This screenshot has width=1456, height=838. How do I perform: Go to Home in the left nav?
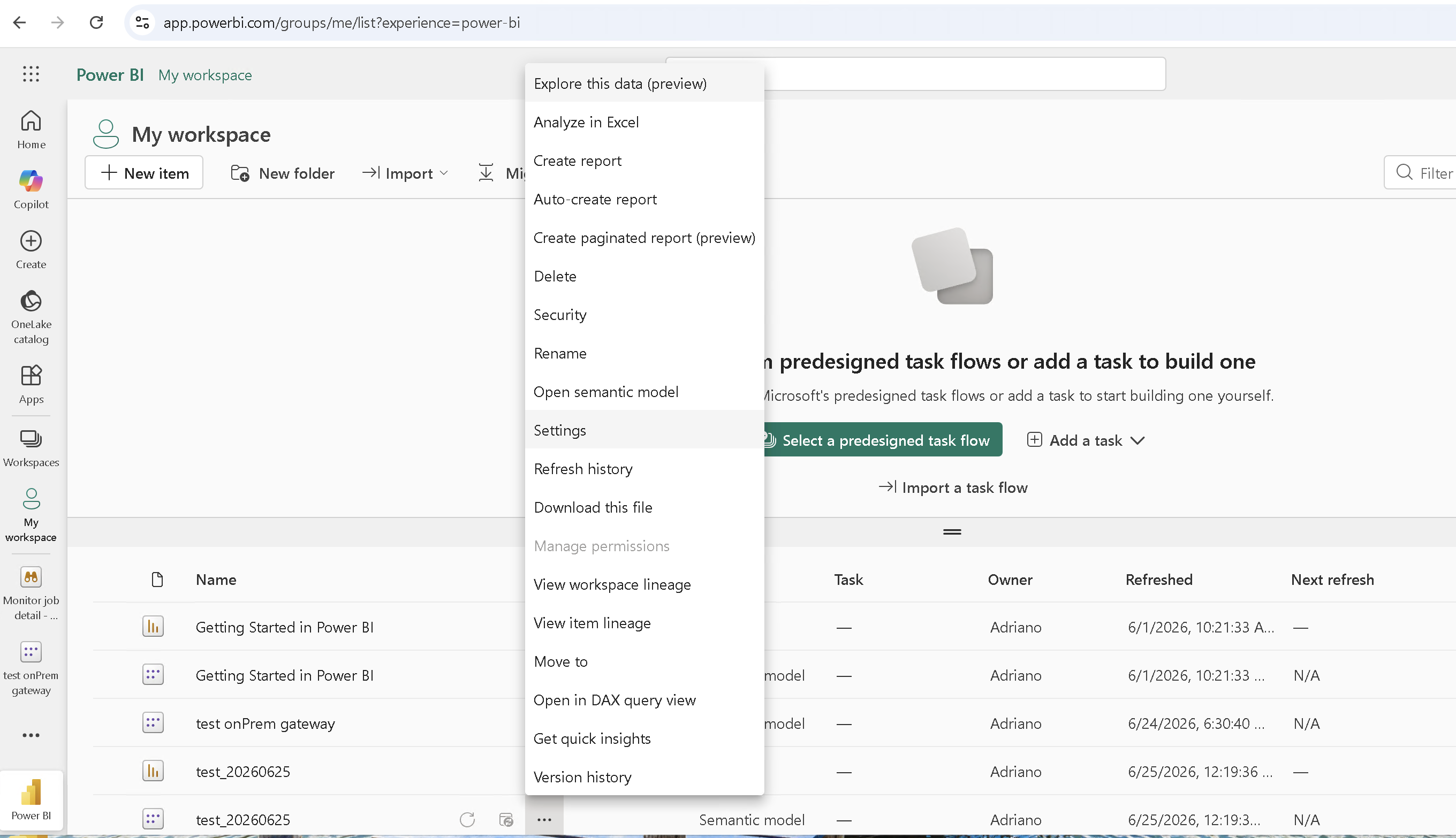click(31, 129)
